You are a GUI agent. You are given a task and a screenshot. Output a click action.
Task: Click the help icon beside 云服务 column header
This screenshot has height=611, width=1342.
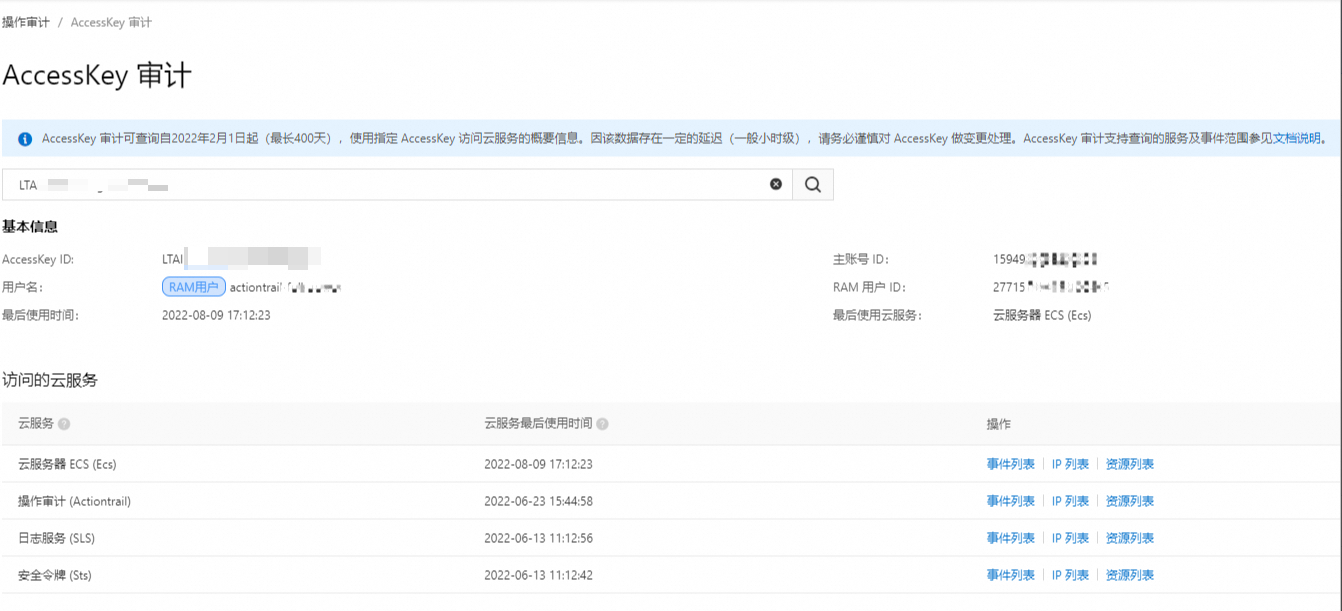click(65, 423)
